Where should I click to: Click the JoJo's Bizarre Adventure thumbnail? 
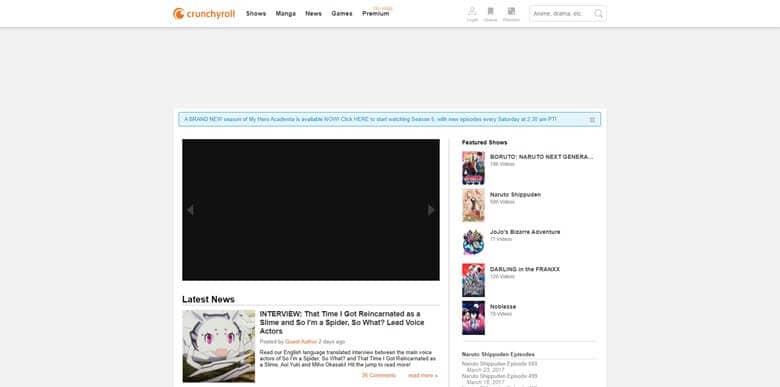473,243
